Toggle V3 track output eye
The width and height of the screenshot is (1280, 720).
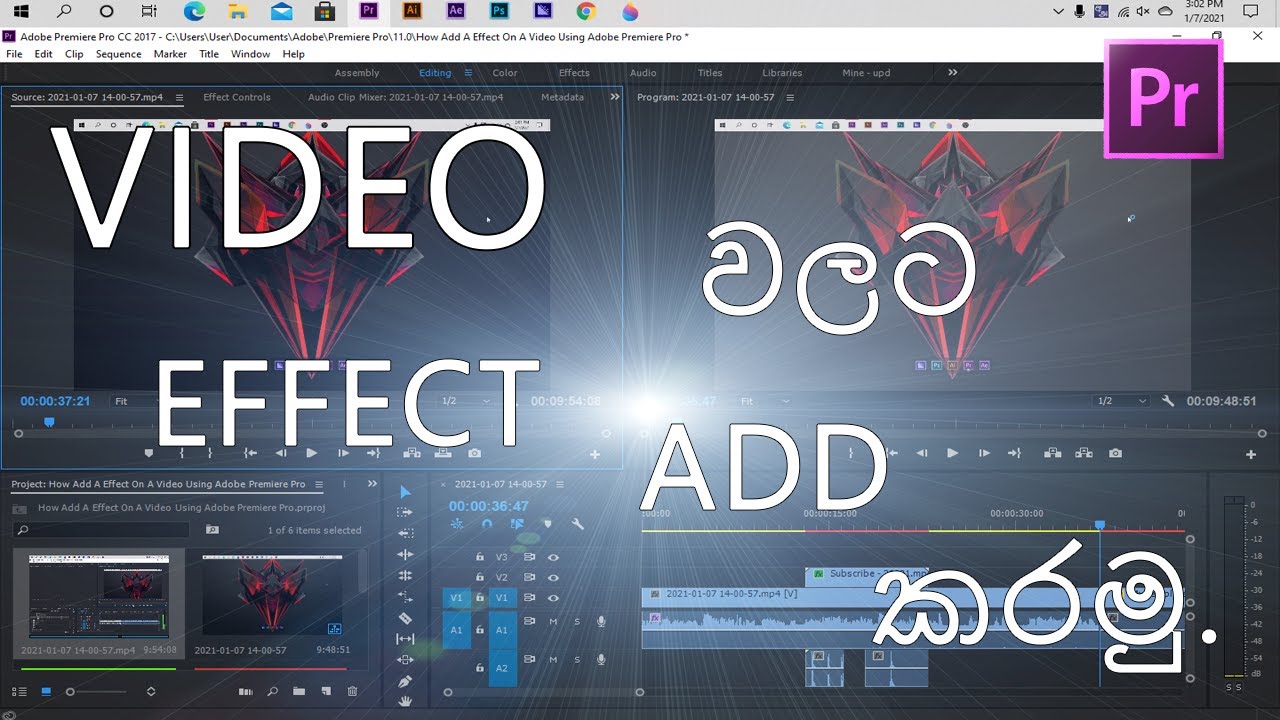coord(553,557)
